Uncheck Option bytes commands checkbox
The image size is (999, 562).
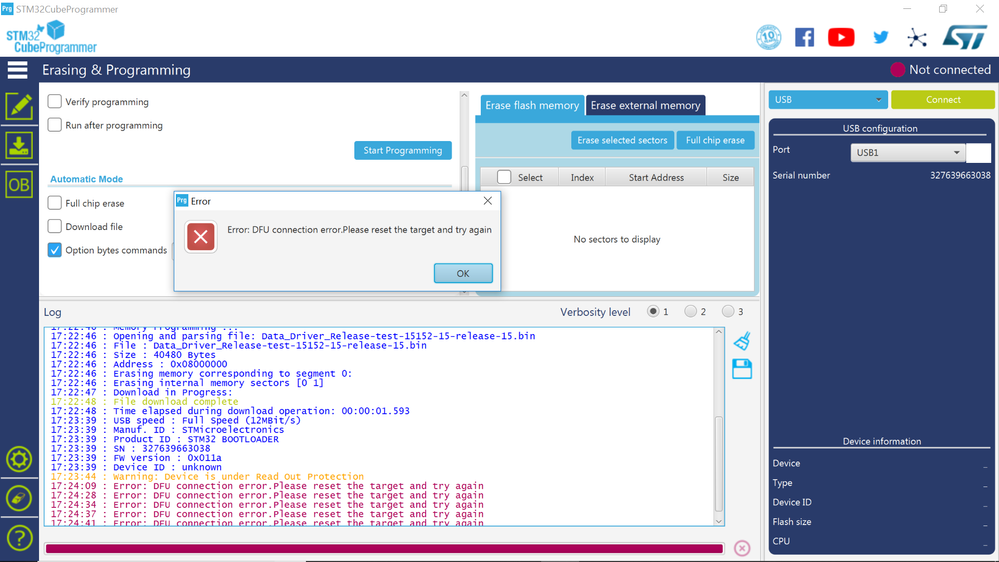[x=55, y=250]
